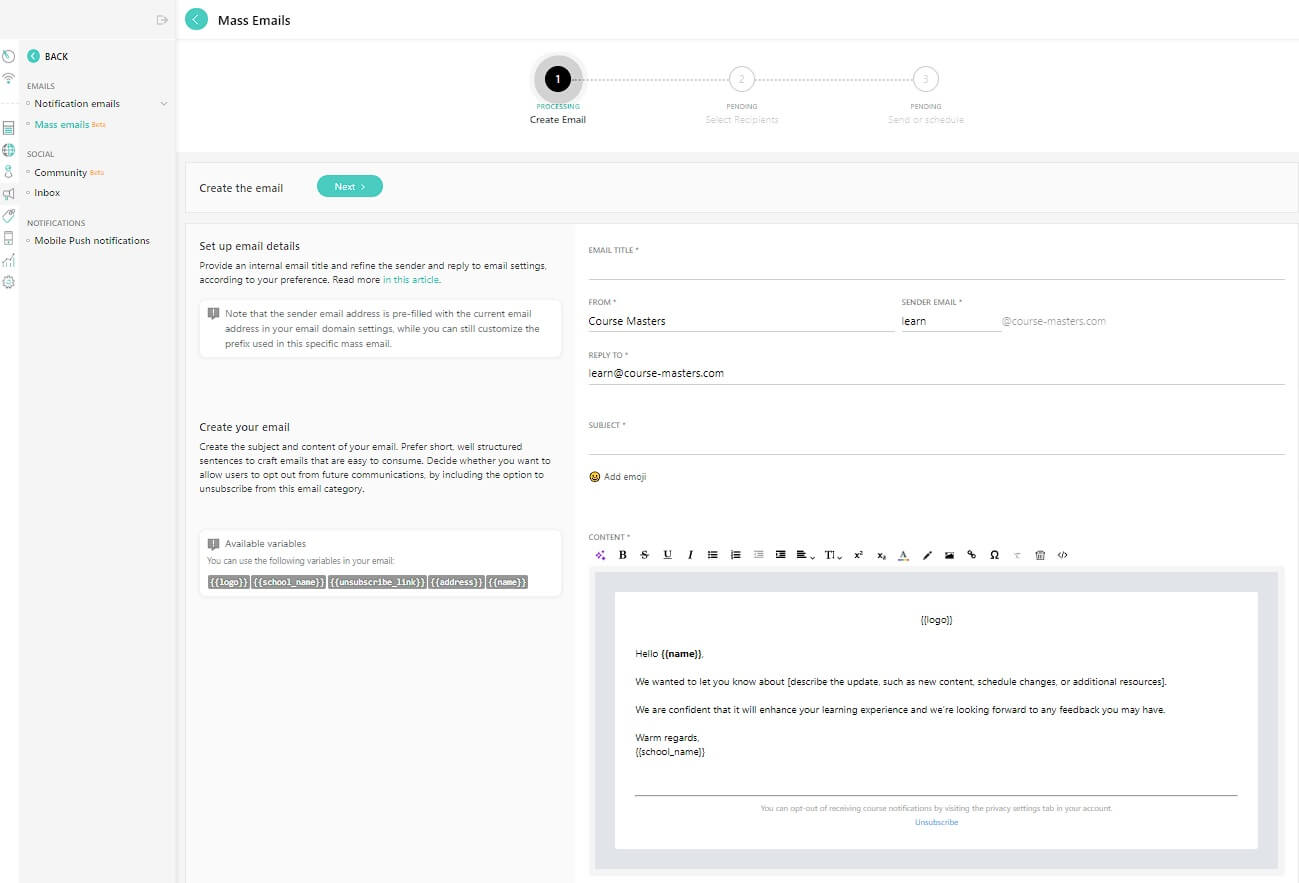Open the price tag marketing icon in left rail
This screenshot has width=1299, height=883.
coord(8,216)
